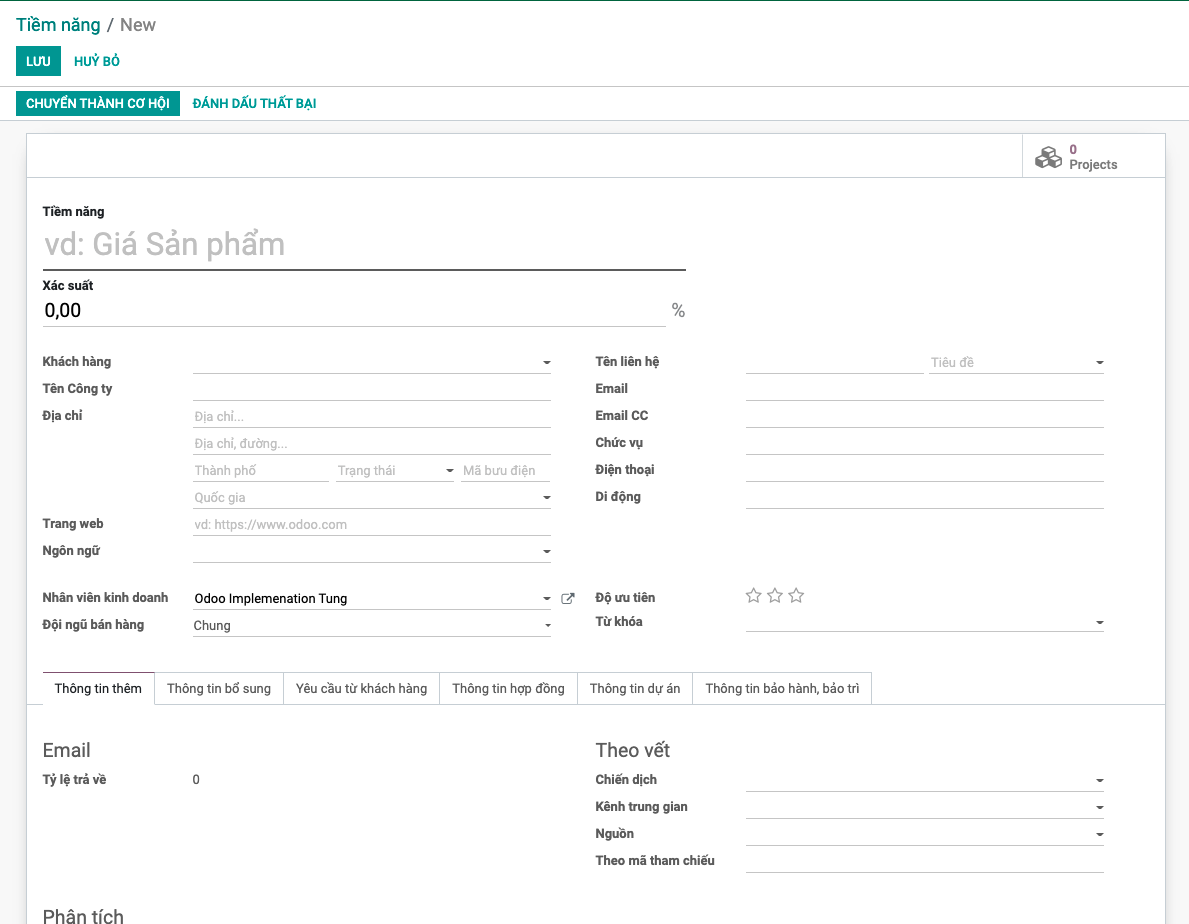Click Đánh dấu thất bại button
Screen dimensions: 1189x924
click(254, 103)
